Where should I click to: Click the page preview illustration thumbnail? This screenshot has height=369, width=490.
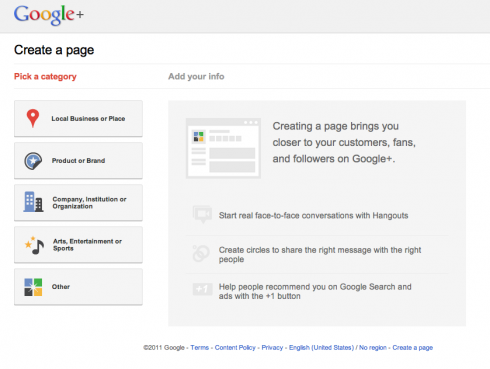click(223, 148)
